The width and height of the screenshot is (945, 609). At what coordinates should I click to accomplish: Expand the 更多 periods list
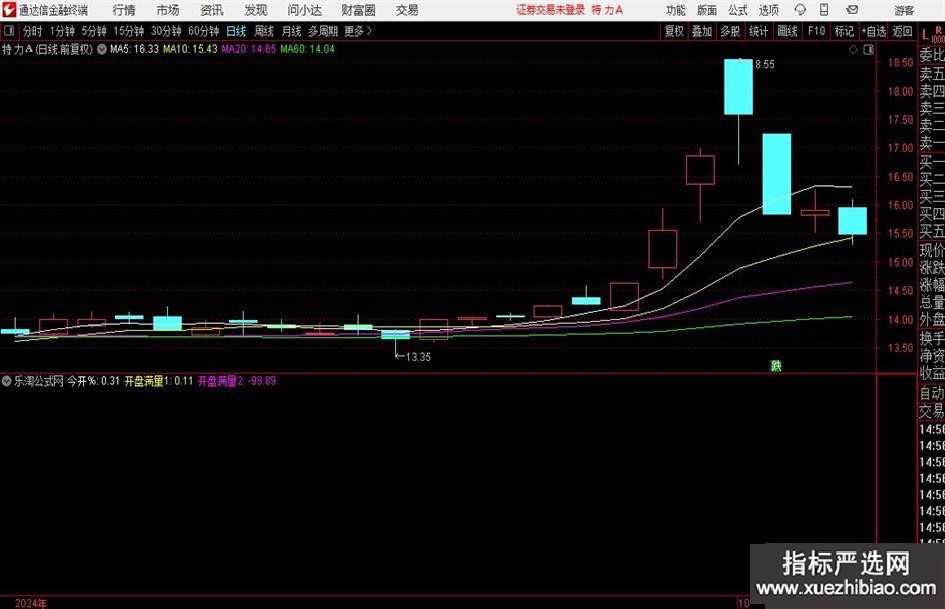357,31
